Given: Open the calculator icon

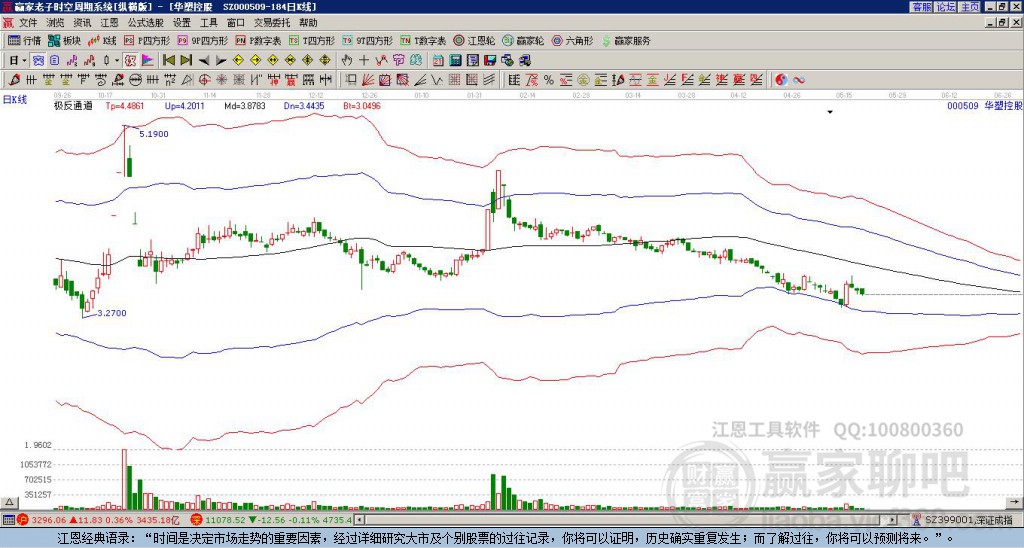Looking at the screenshot, I should click(455, 61).
